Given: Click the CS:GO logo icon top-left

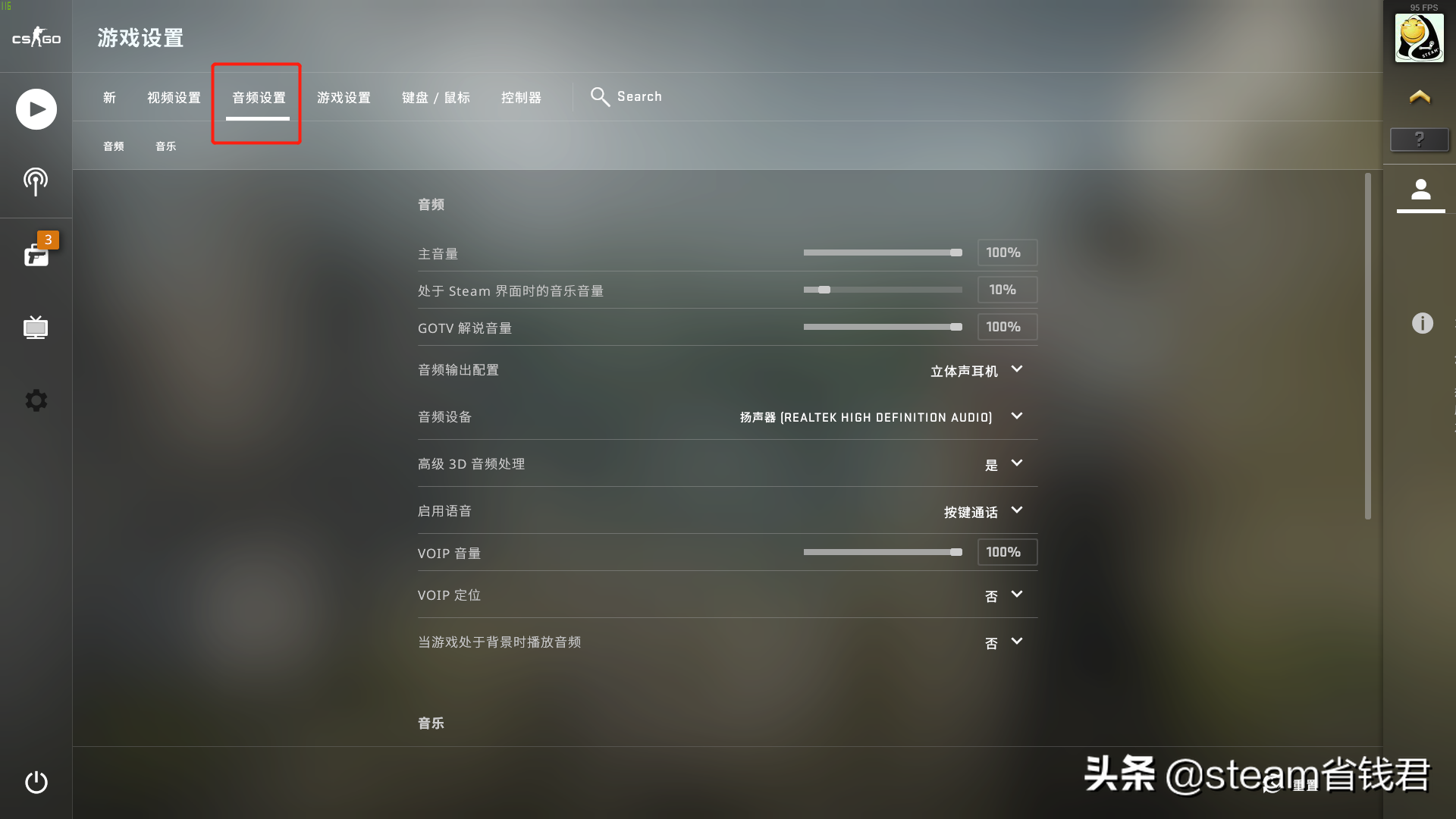Looking at the screenshot, I should pos(36,37).
